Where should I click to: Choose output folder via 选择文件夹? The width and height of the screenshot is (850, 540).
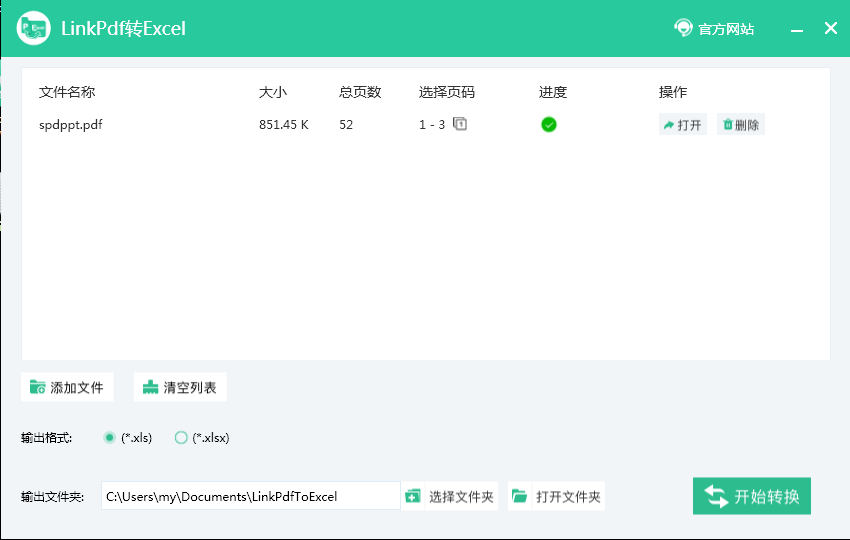coord(450,496)
